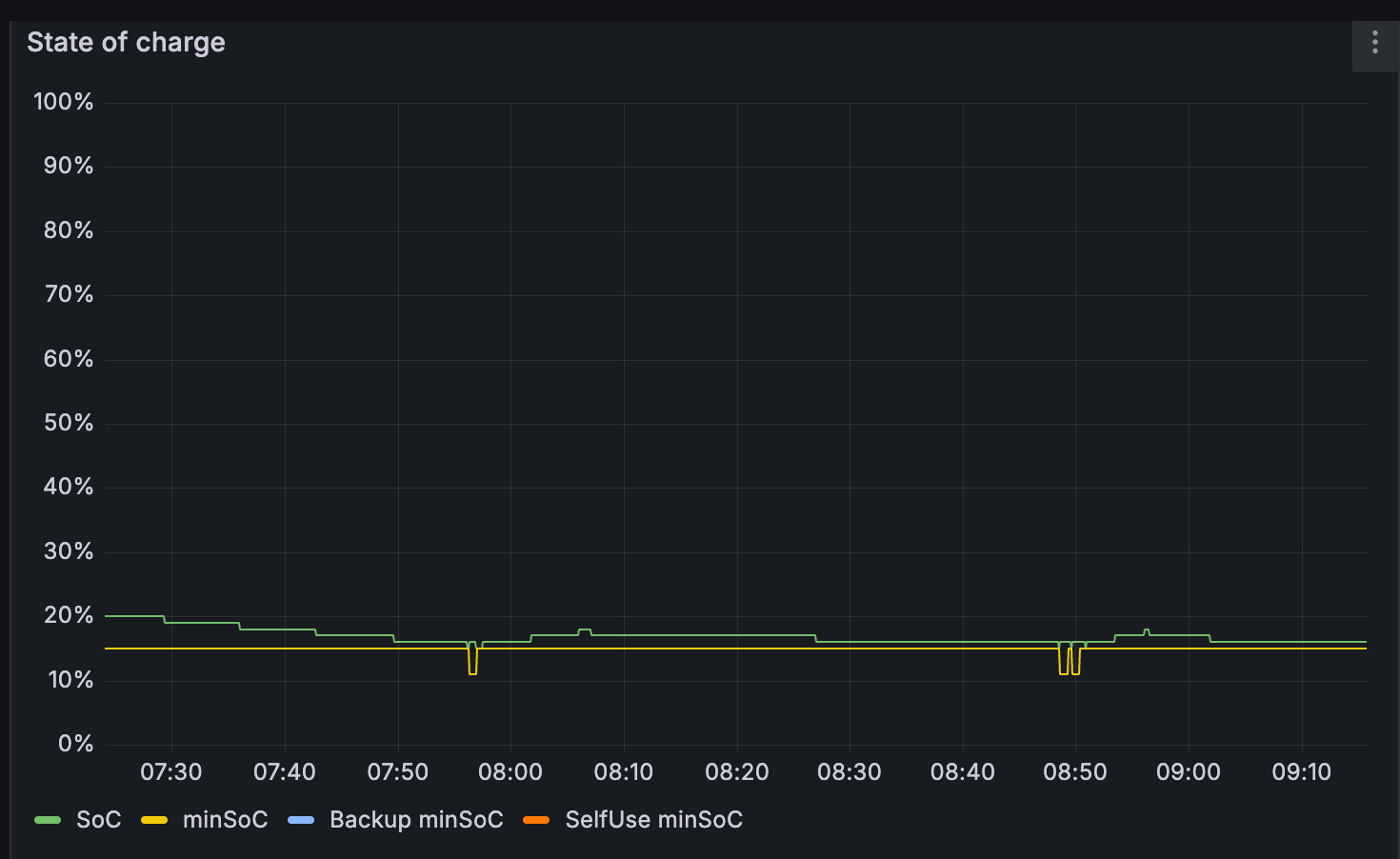Toggle the SoC series via legend label
This screenshot has height=859, width=1400.
[x=98, y=820]
